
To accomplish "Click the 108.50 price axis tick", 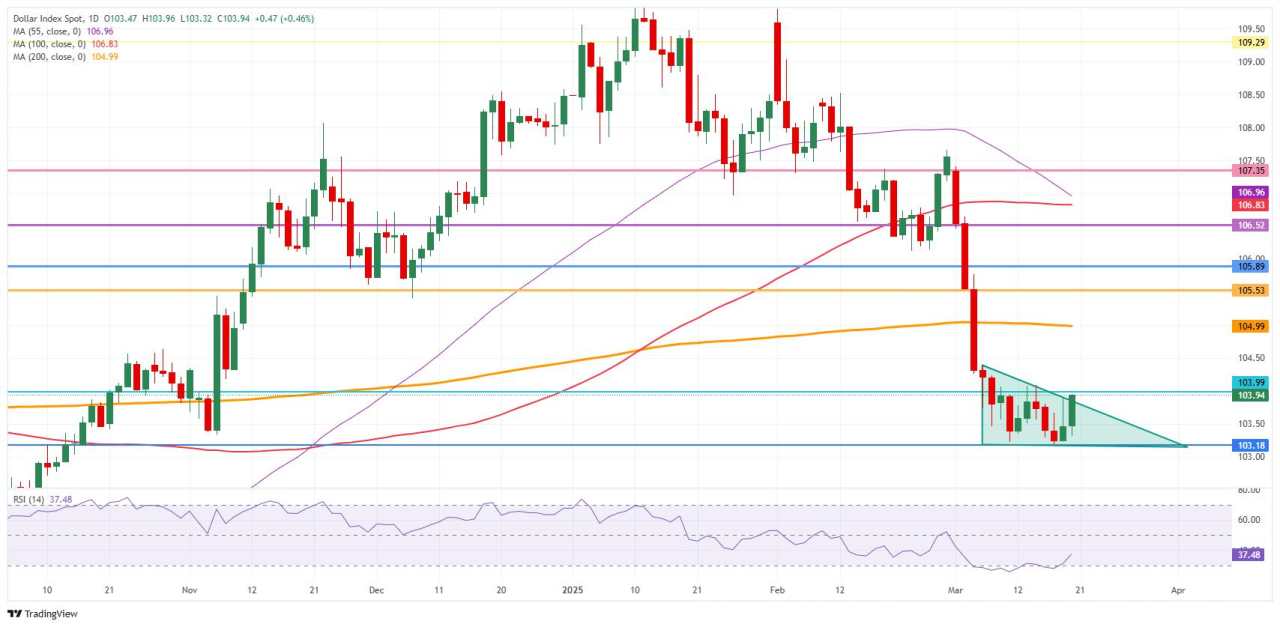I will (1254, 95).
